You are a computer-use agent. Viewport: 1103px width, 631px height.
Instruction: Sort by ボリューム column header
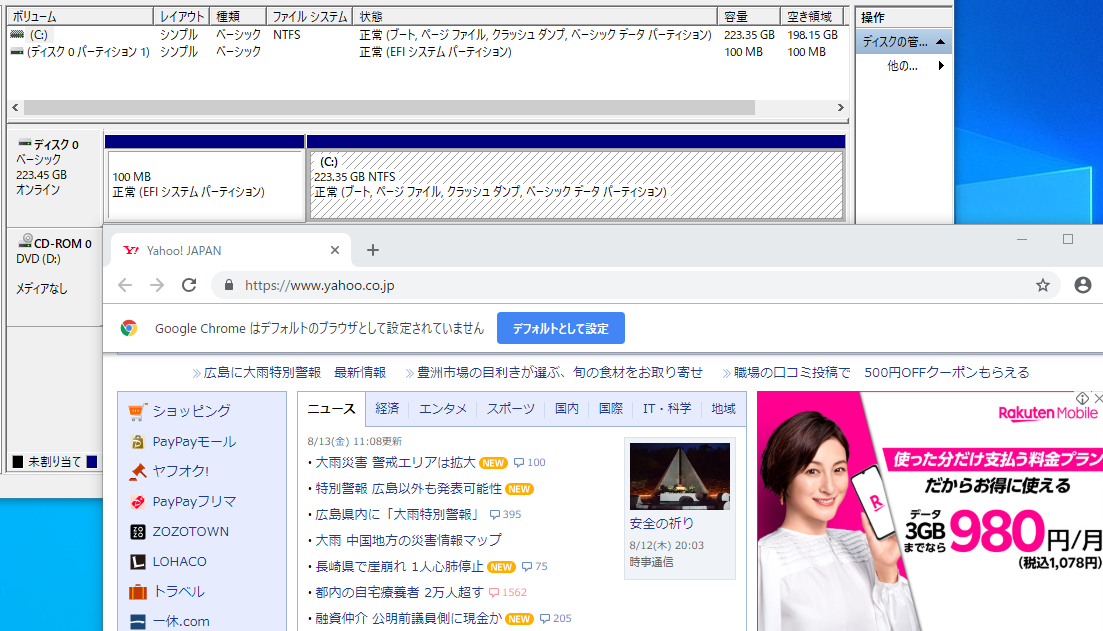tap(80, 16)
